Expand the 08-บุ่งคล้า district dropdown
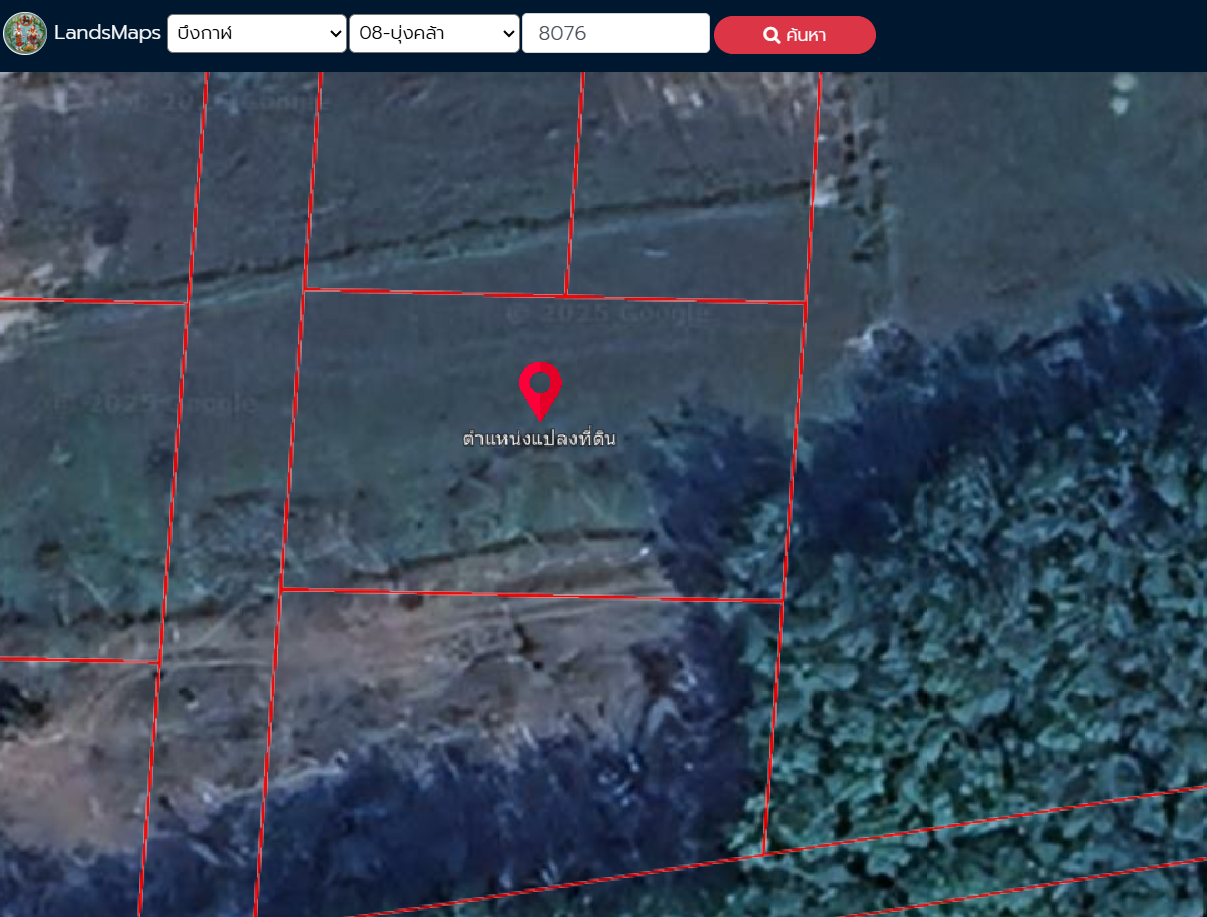This screenshot has height=917, width=1207. pos(434,33)
